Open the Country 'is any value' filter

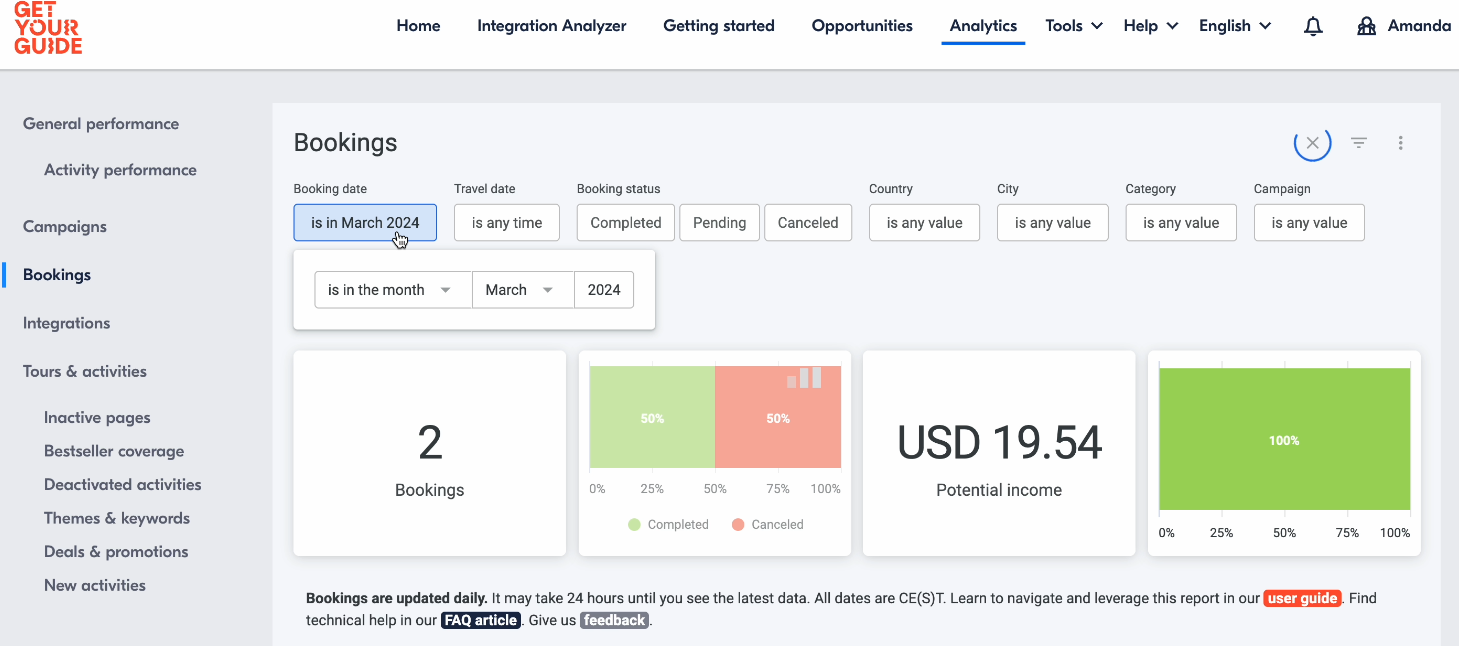(924, 223)
